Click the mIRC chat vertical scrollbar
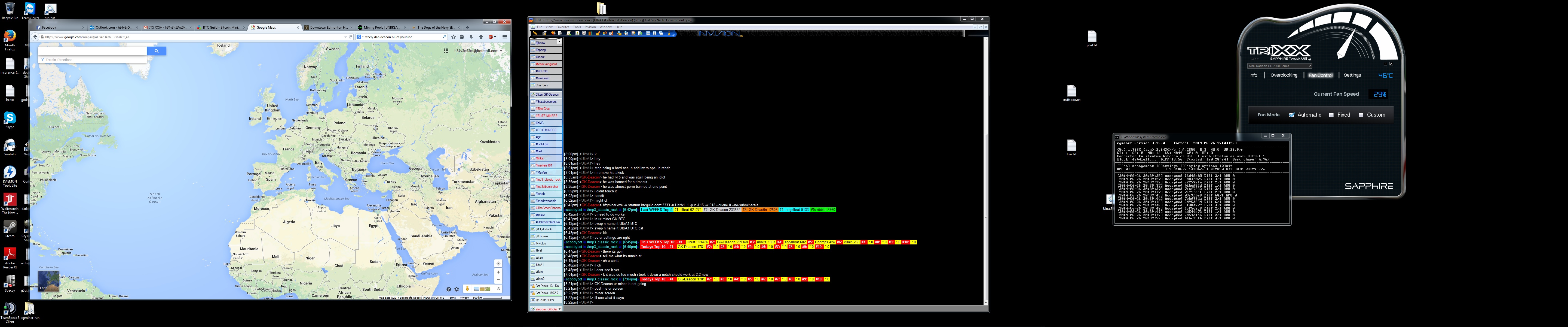The image size is (1568, 327). [986, 171]
